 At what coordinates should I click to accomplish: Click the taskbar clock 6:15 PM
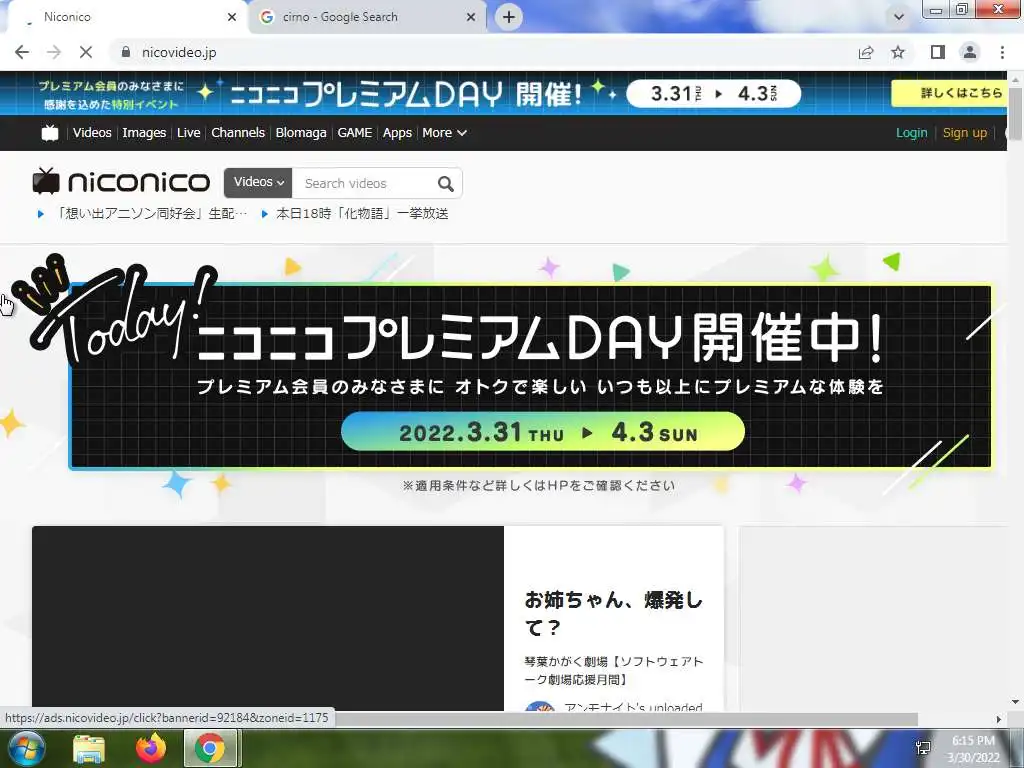coord(973,749)
